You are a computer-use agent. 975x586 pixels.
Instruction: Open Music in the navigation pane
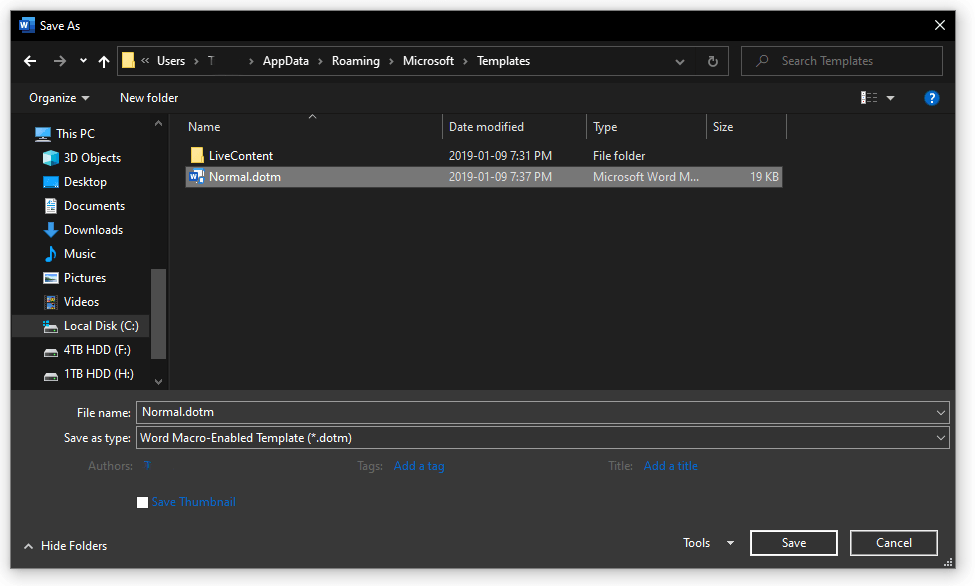tap(80, 254)
